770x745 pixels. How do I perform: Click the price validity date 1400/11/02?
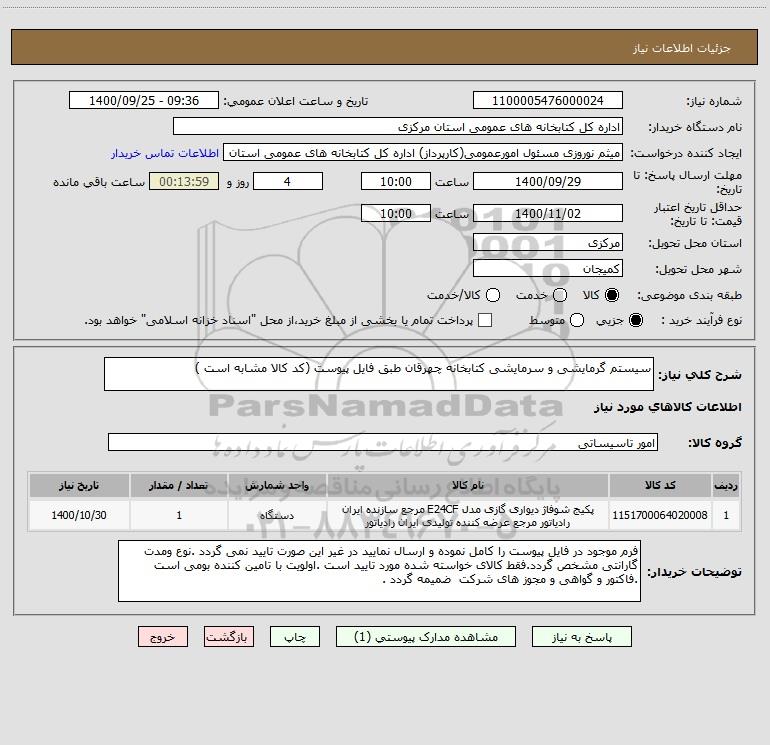[548, 213]
